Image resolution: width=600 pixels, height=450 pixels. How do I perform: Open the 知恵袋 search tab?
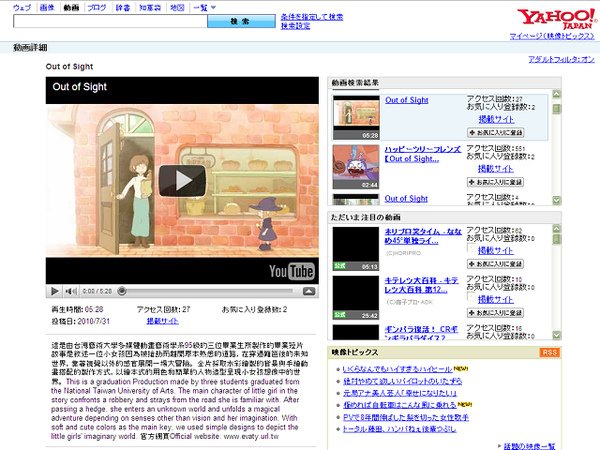pyautogui.click(x=150, y=7)
